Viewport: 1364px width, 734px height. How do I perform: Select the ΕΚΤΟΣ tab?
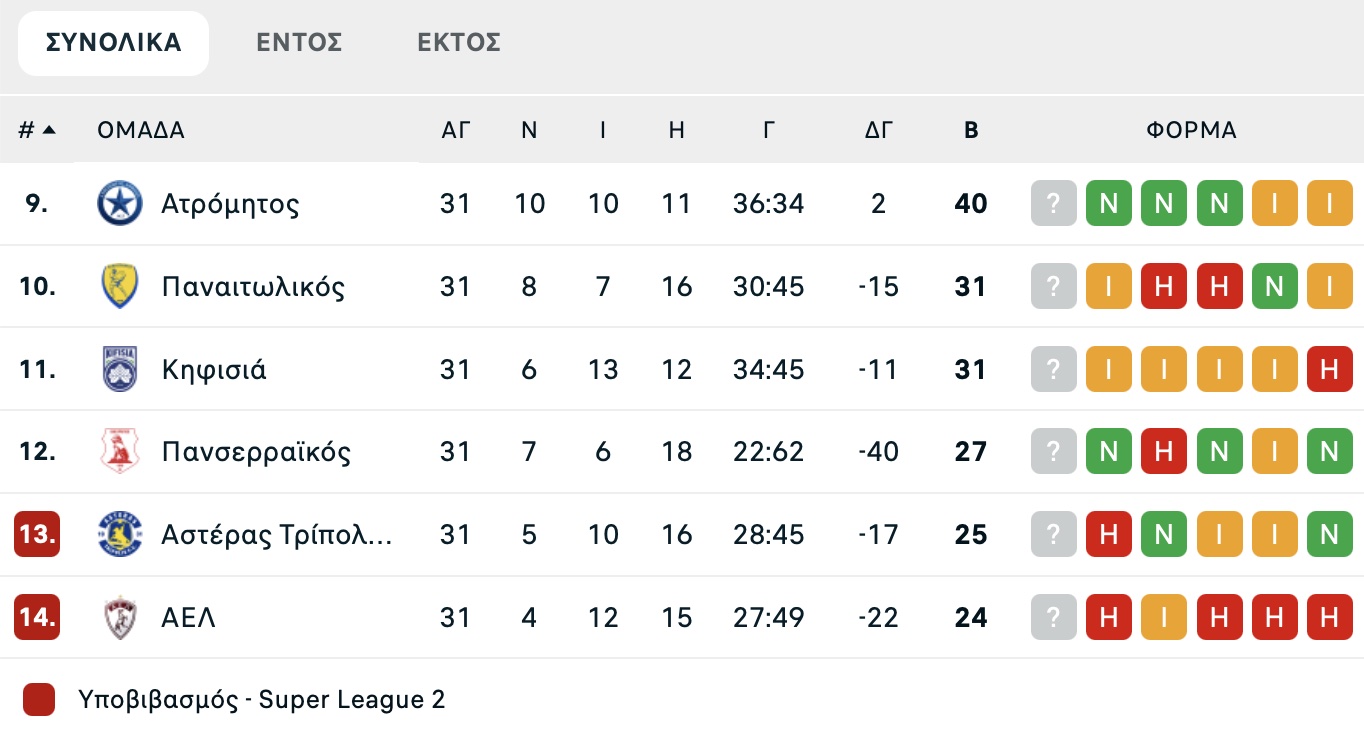pos(459,43)
